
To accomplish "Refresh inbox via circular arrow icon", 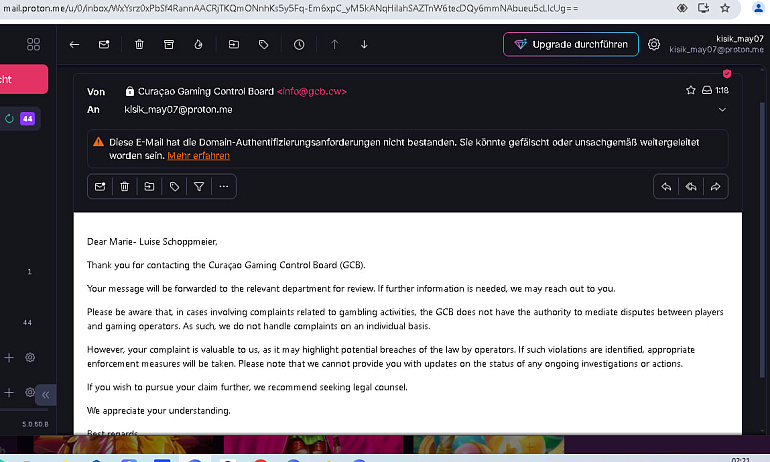I will tap(9, 119).
